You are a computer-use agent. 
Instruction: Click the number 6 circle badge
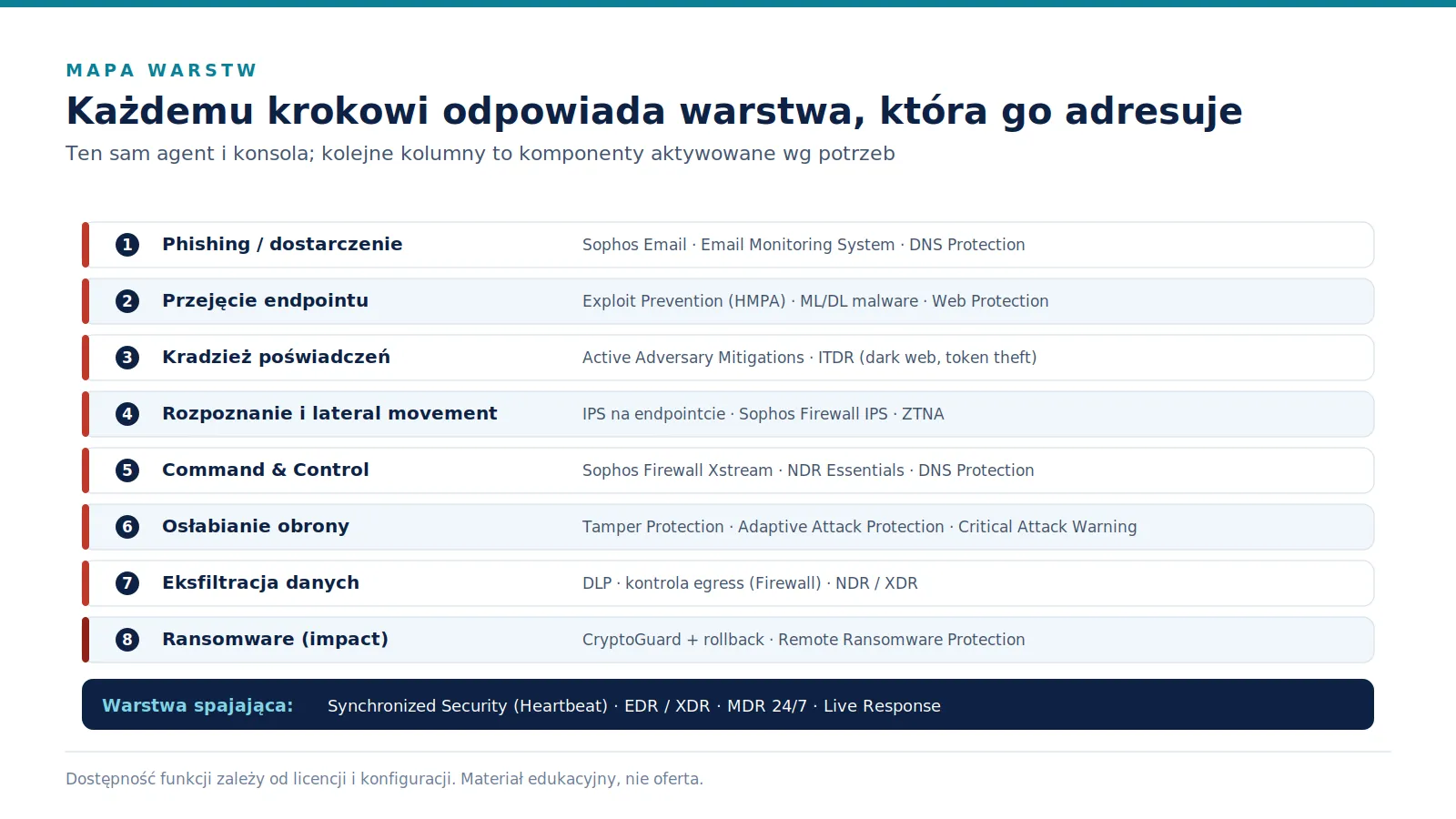(127, 527)
